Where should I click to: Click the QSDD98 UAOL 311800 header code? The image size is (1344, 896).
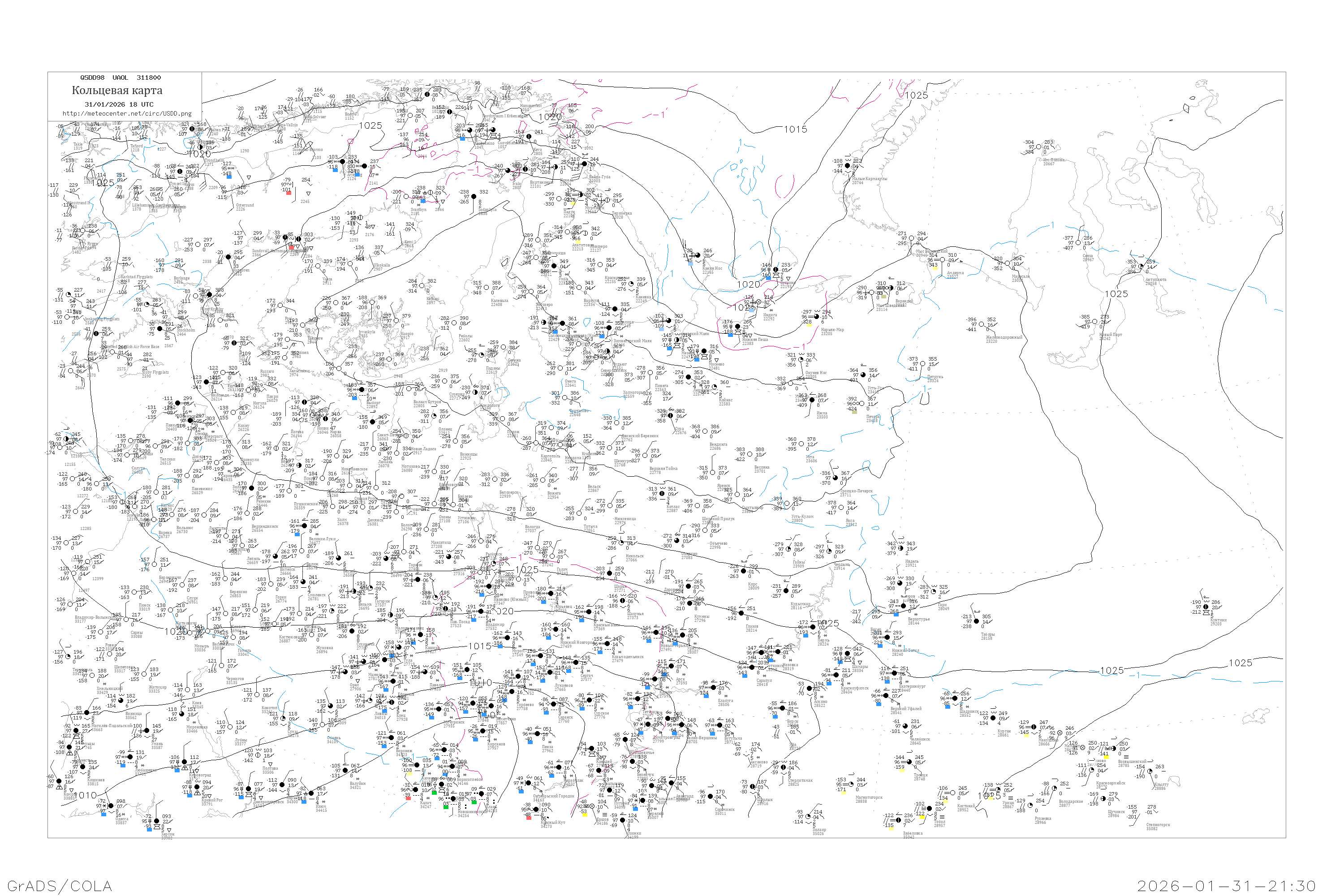click(x=120, y=78)
